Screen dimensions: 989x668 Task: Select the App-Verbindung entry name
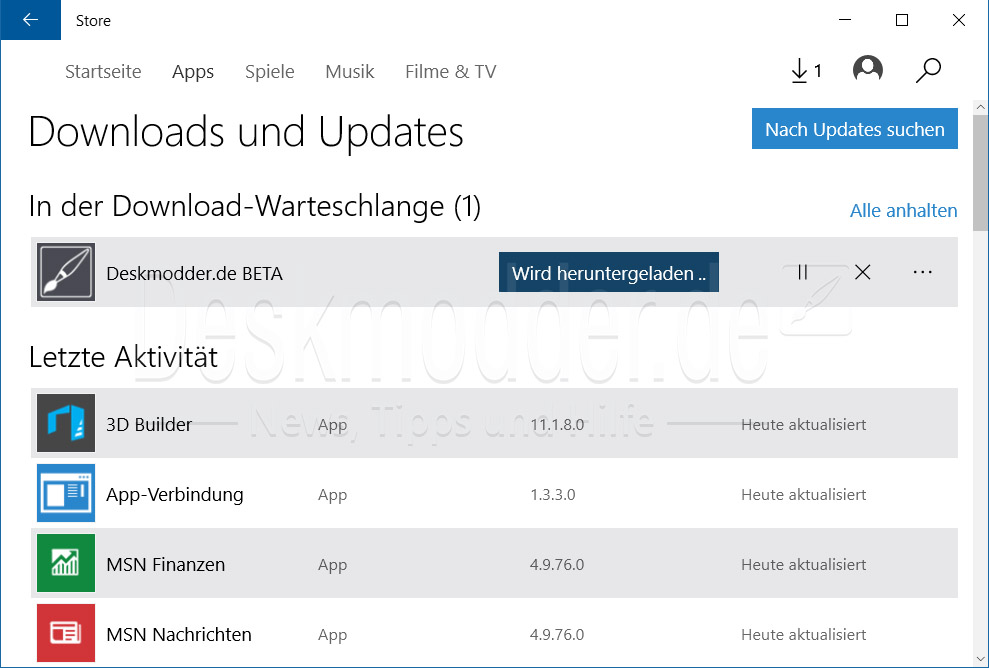[x=175, y=495]
